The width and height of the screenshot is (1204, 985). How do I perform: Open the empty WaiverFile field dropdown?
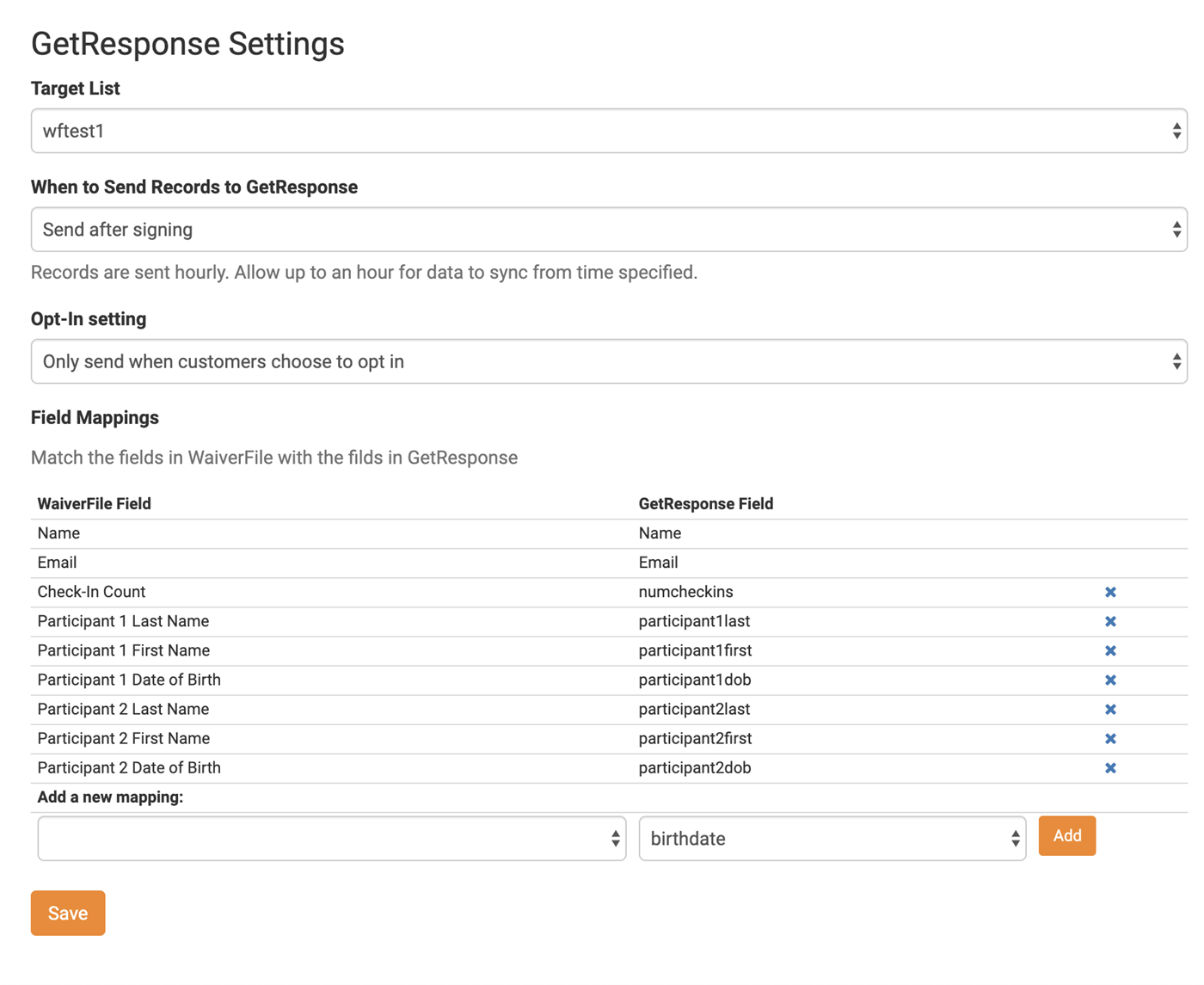(331, 839)
